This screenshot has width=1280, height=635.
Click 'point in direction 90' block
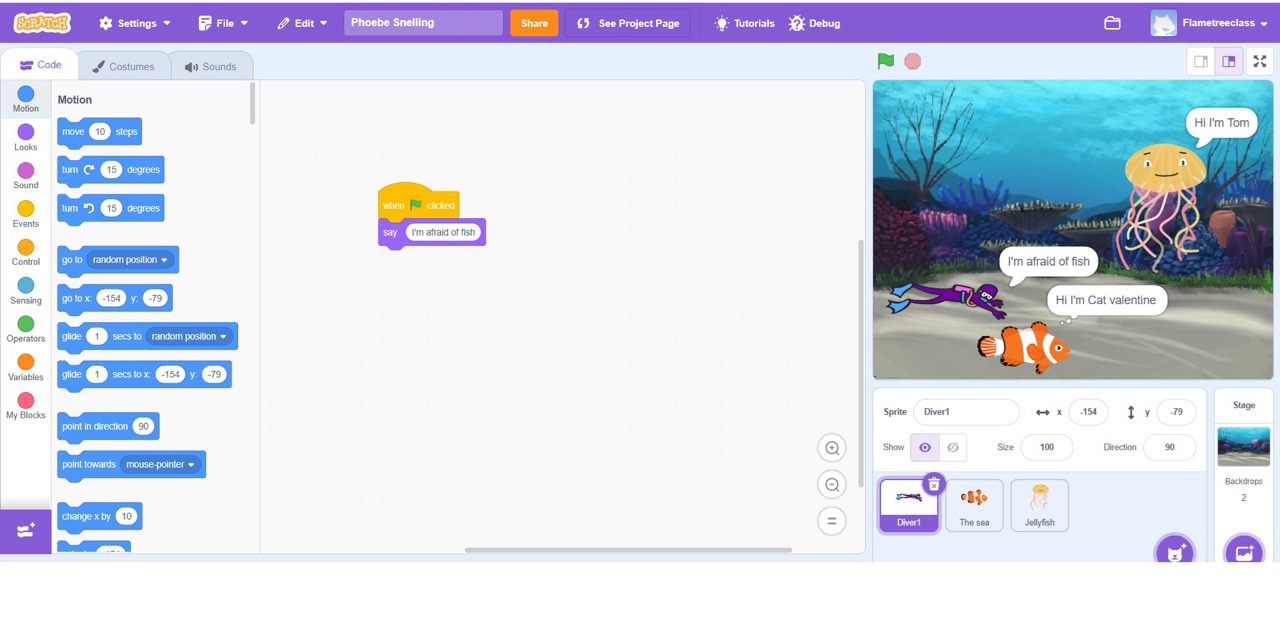click(x=108, y=426)
